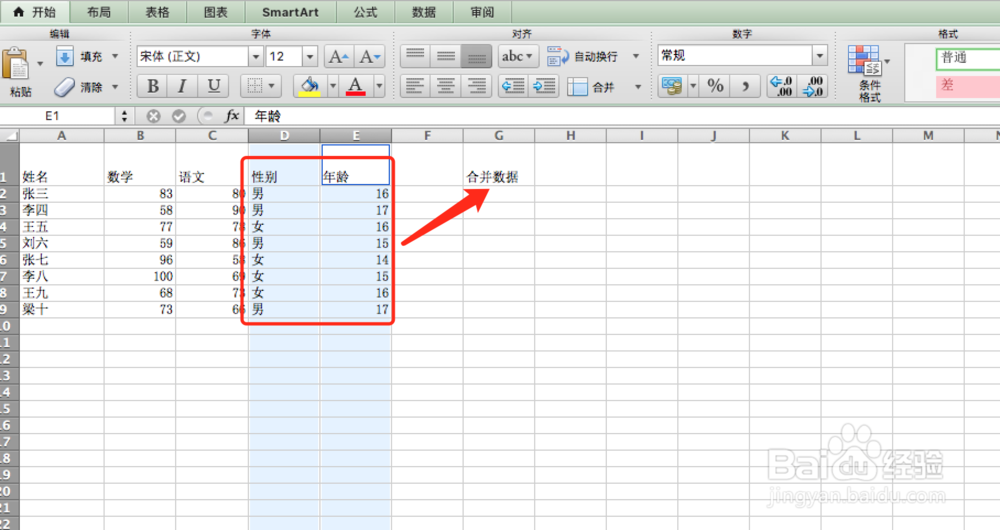The width and height of the screenshot is (1000, 530).
Task: Align text right
Action: pos(476,85)
